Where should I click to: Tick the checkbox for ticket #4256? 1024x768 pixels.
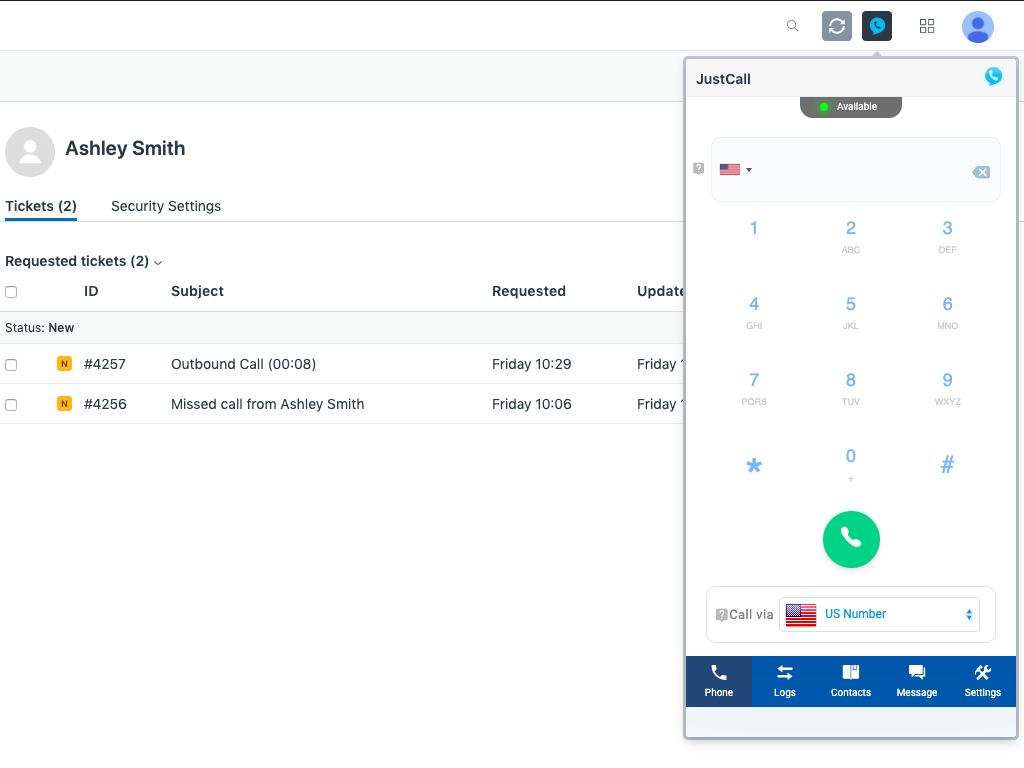click(x=11, y=405)
